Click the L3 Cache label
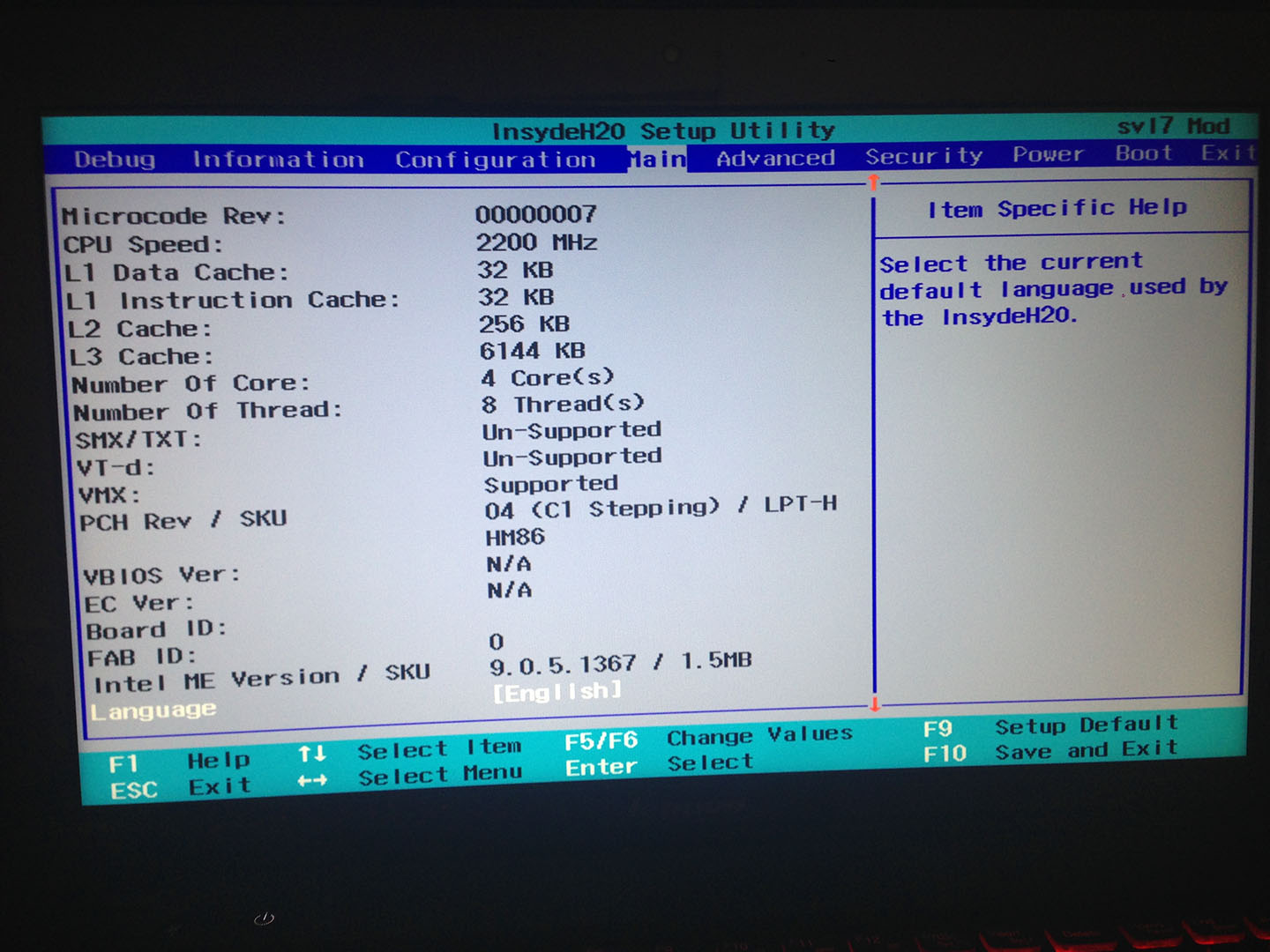 tap(142, 357)
